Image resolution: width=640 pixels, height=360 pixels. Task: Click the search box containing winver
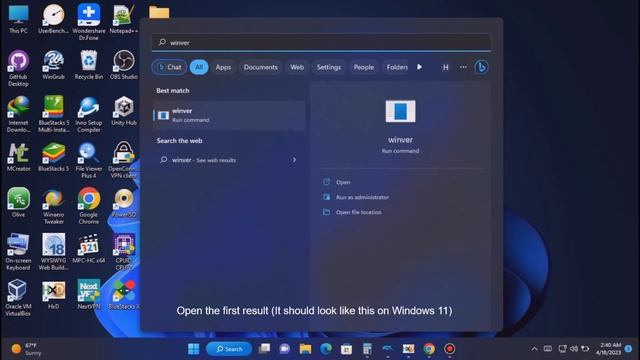point(321,42)
